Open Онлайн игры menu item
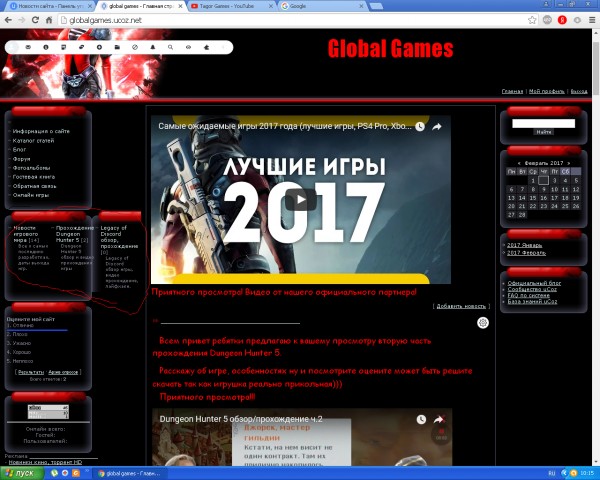 pyautogui.click(x=31, y=195)
